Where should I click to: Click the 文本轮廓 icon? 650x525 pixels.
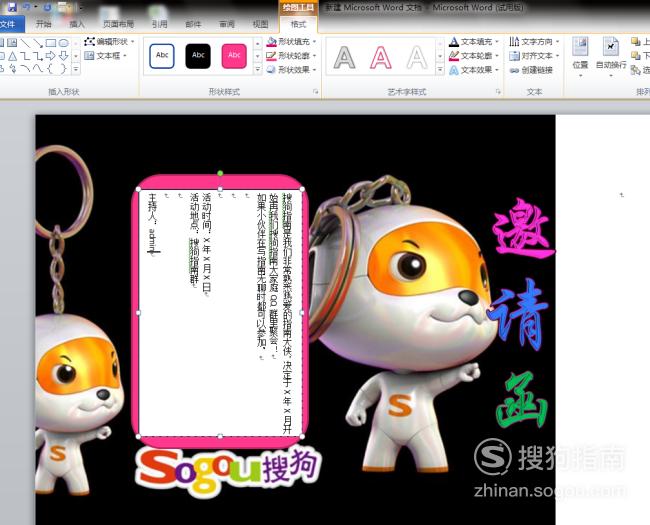pos(454,56)
